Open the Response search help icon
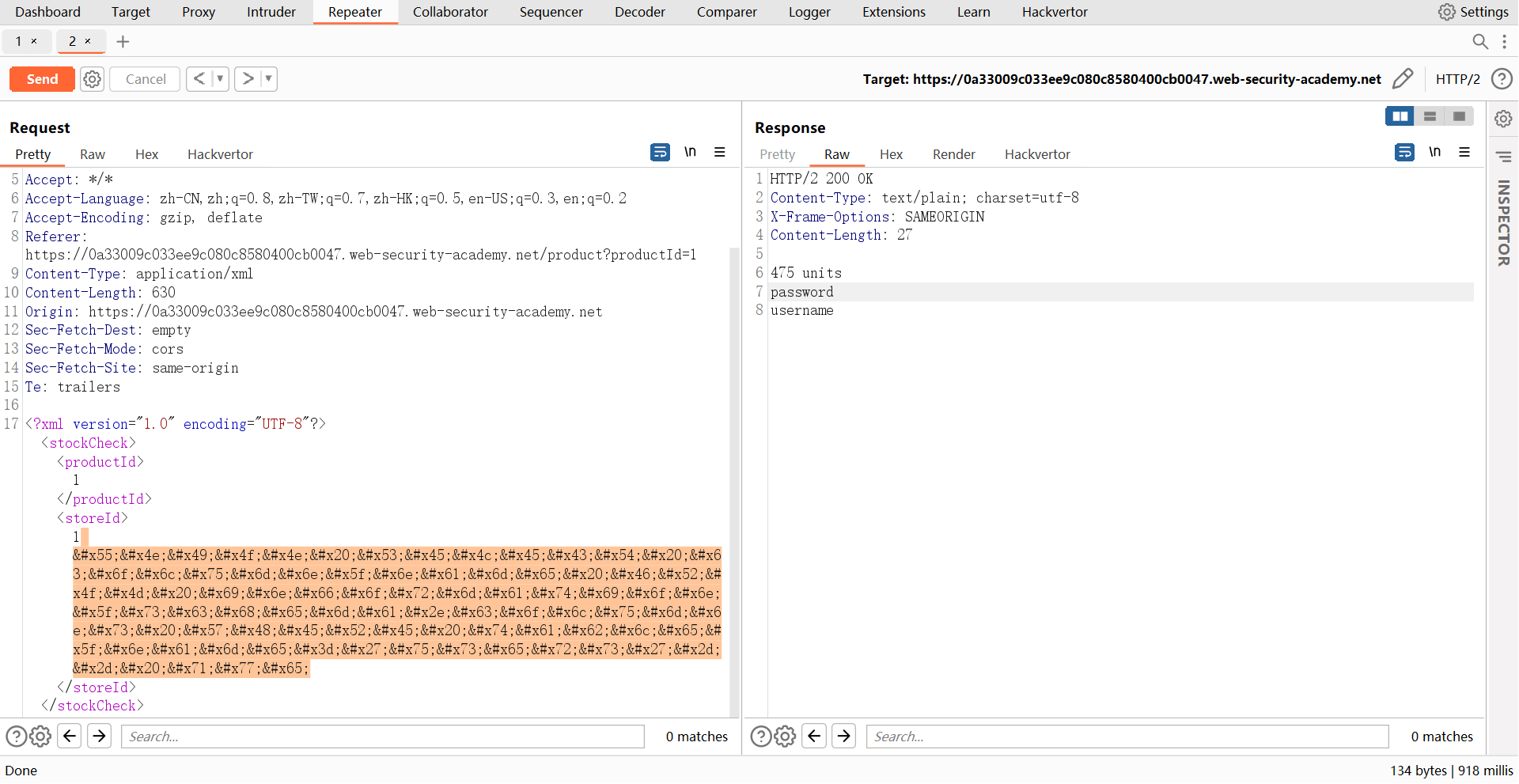The height and width of the screenshot is (784, 1519). pos(760,737)
